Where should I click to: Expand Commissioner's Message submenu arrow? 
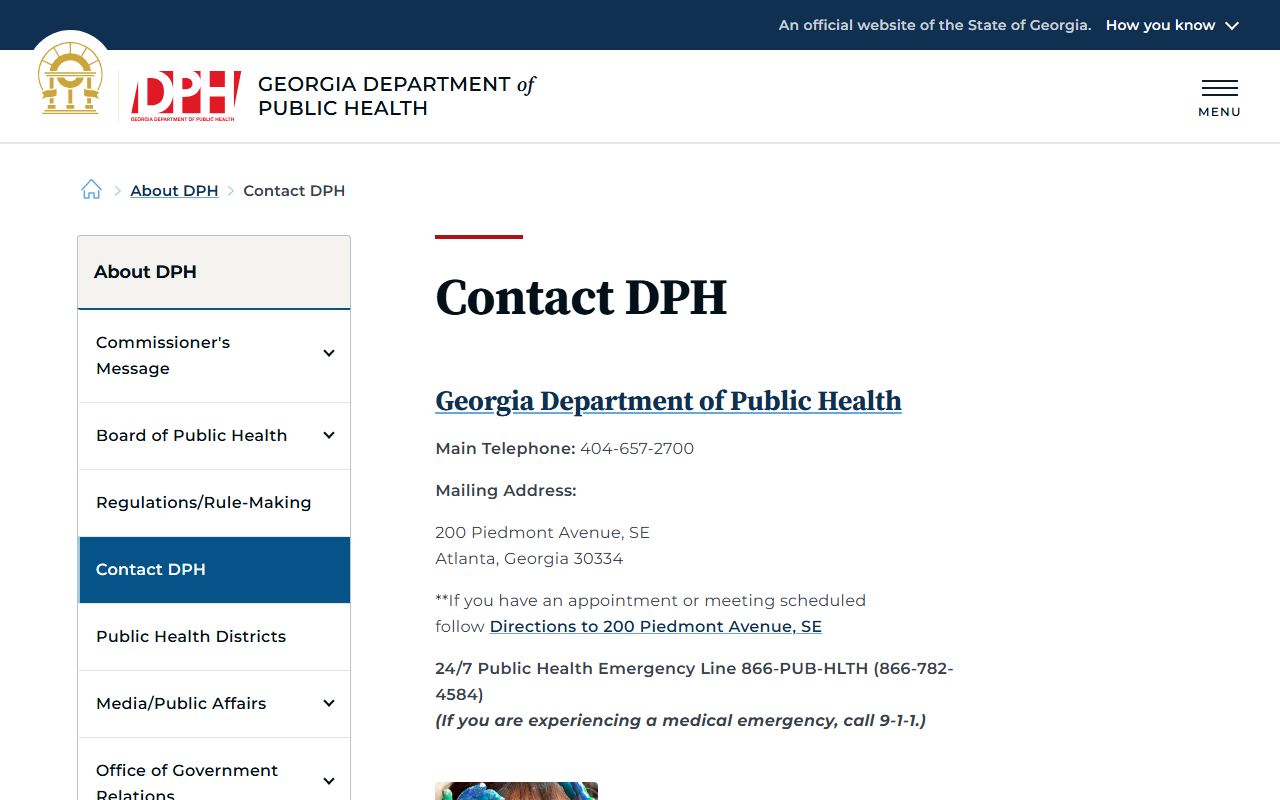point(328,353)
